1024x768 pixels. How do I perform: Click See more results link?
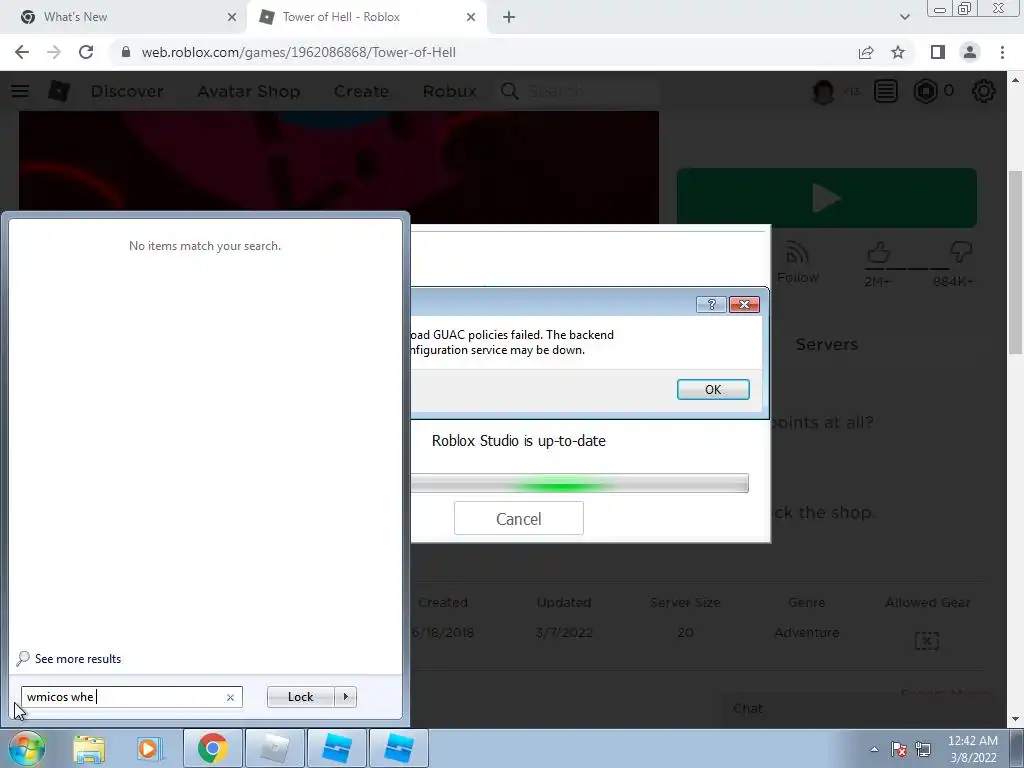coord(78,659)
